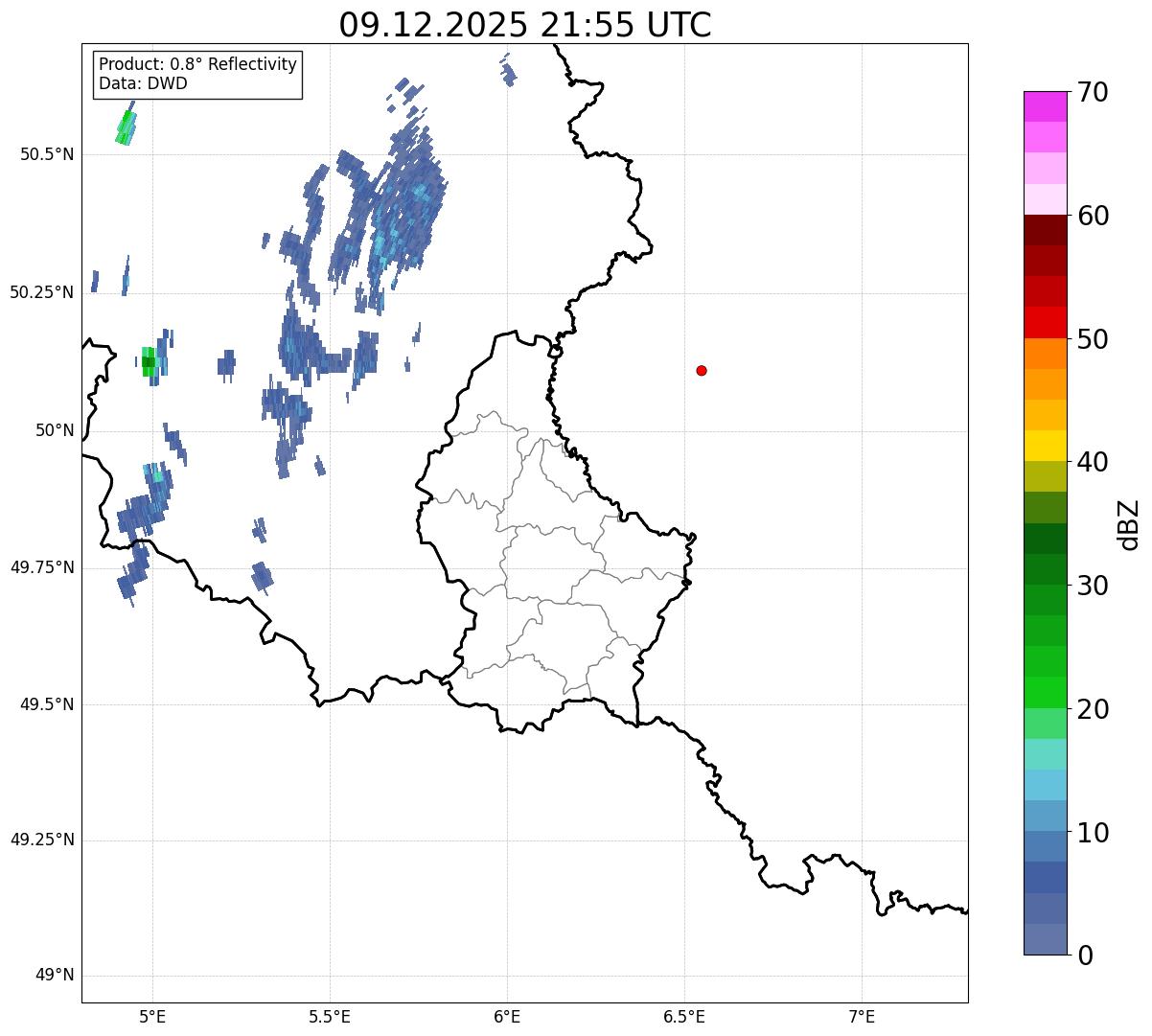Click the colorbar tick label 40

1092,462
